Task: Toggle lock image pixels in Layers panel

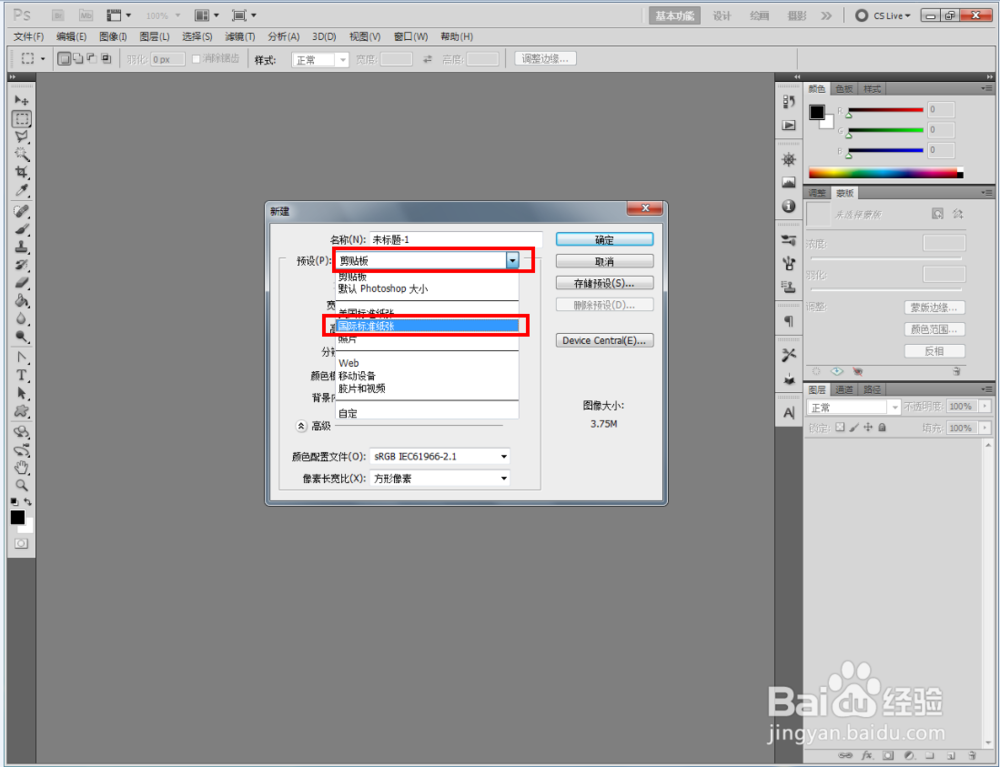Action: 854,427
